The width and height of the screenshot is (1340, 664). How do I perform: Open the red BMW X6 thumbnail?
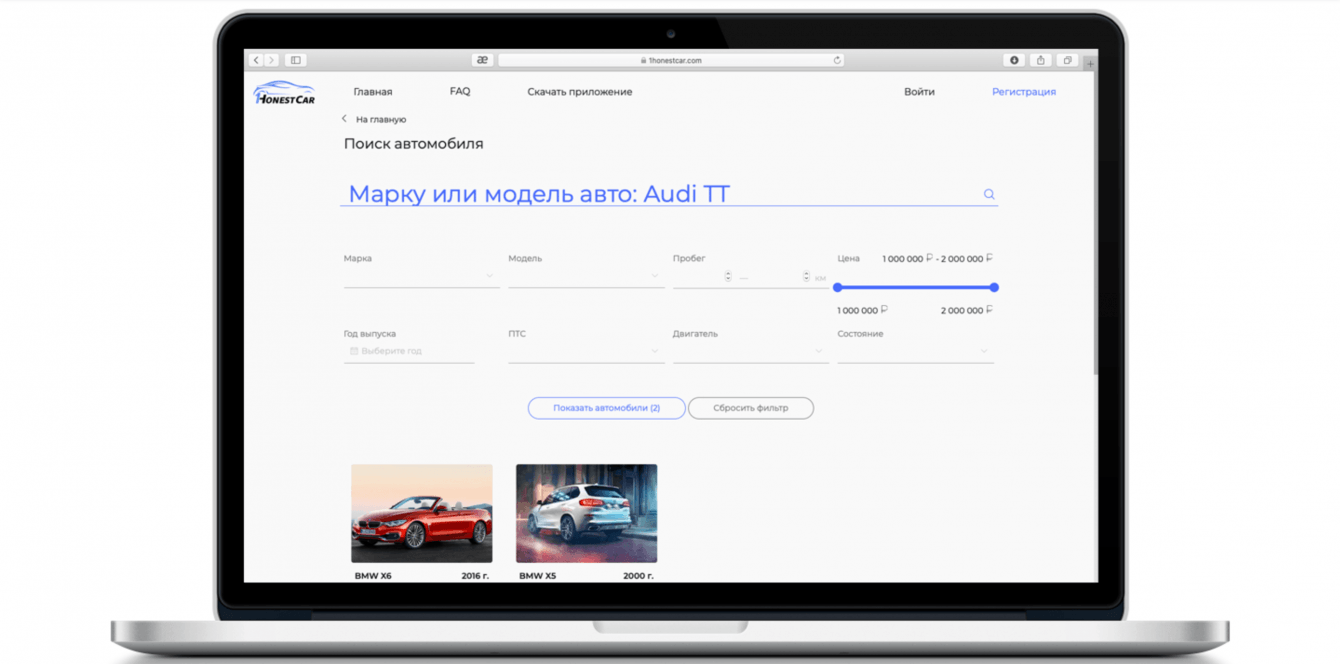pyautogui.click(x=422, y=513)
